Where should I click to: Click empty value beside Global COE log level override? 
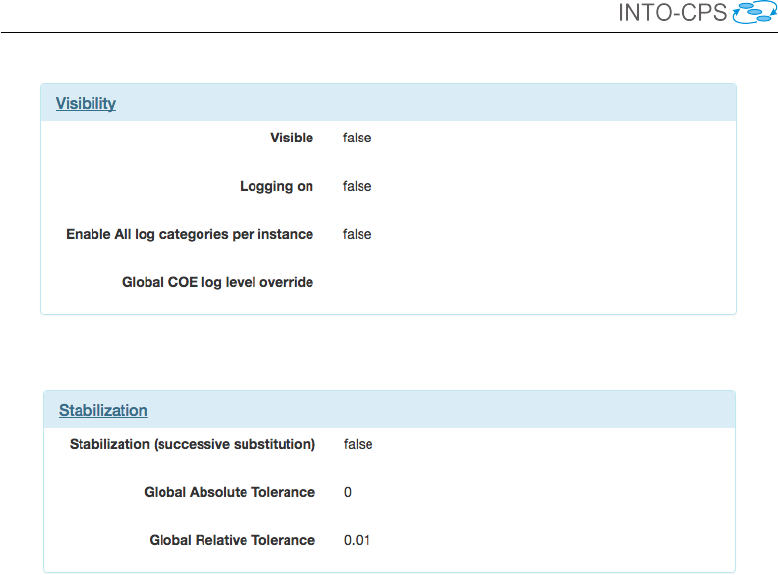point(400,282)
